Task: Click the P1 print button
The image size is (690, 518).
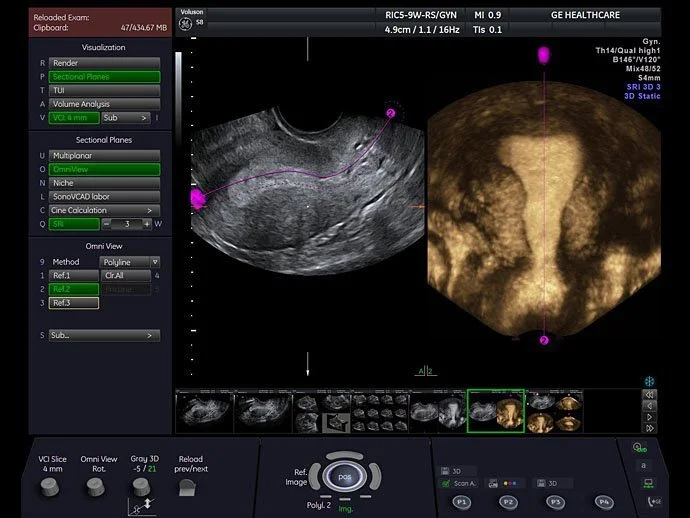Action: (x=462, y=502)
